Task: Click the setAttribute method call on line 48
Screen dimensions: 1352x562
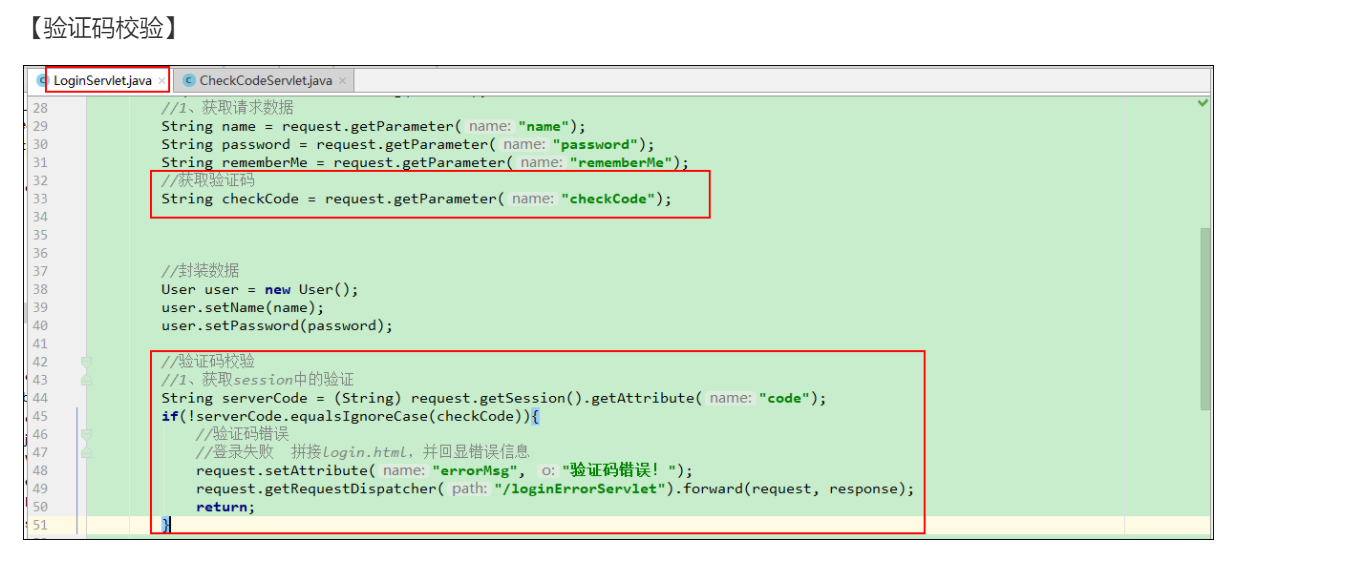Action: click(316, 470)
